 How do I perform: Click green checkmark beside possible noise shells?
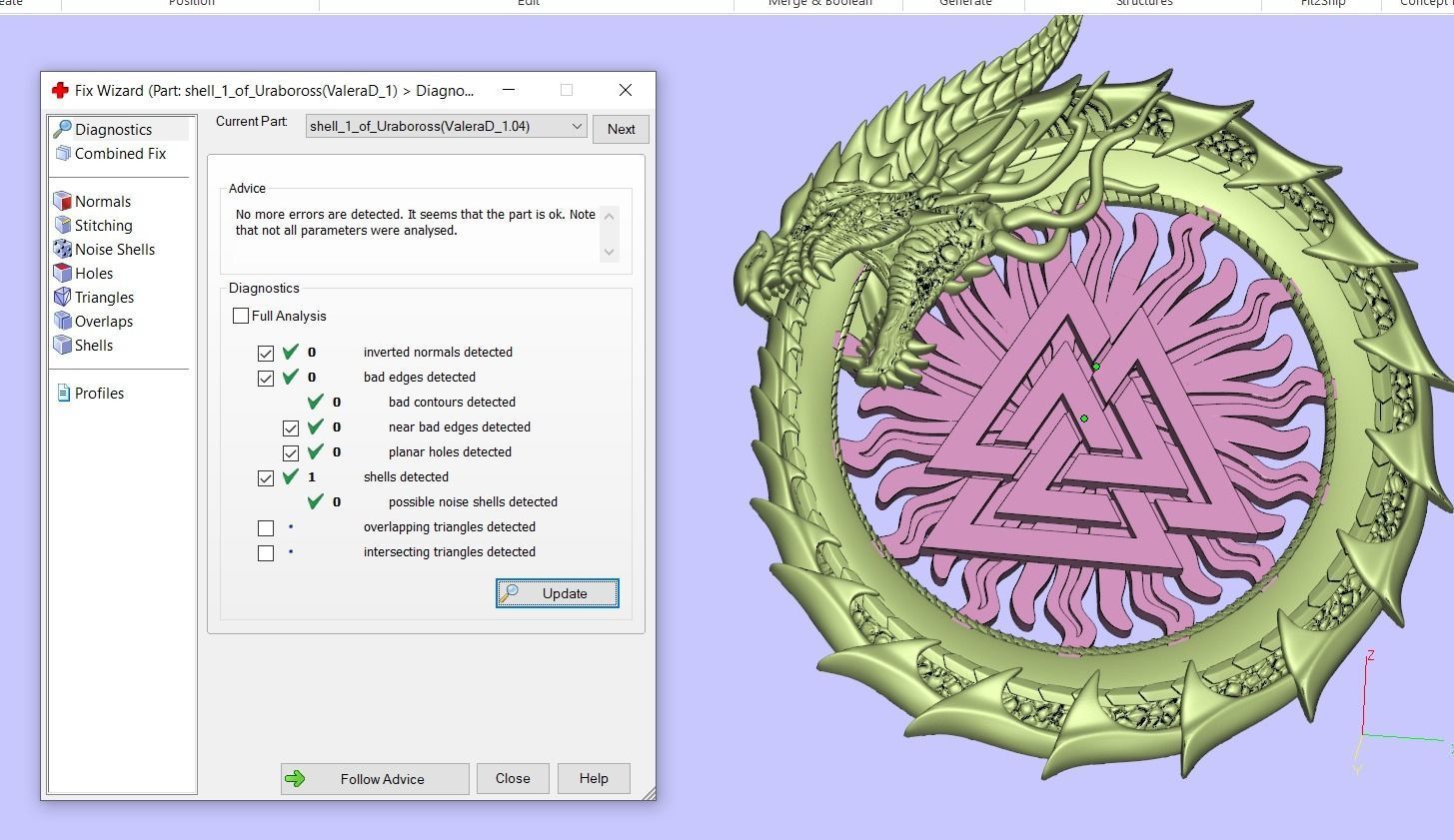coord(316,501)
